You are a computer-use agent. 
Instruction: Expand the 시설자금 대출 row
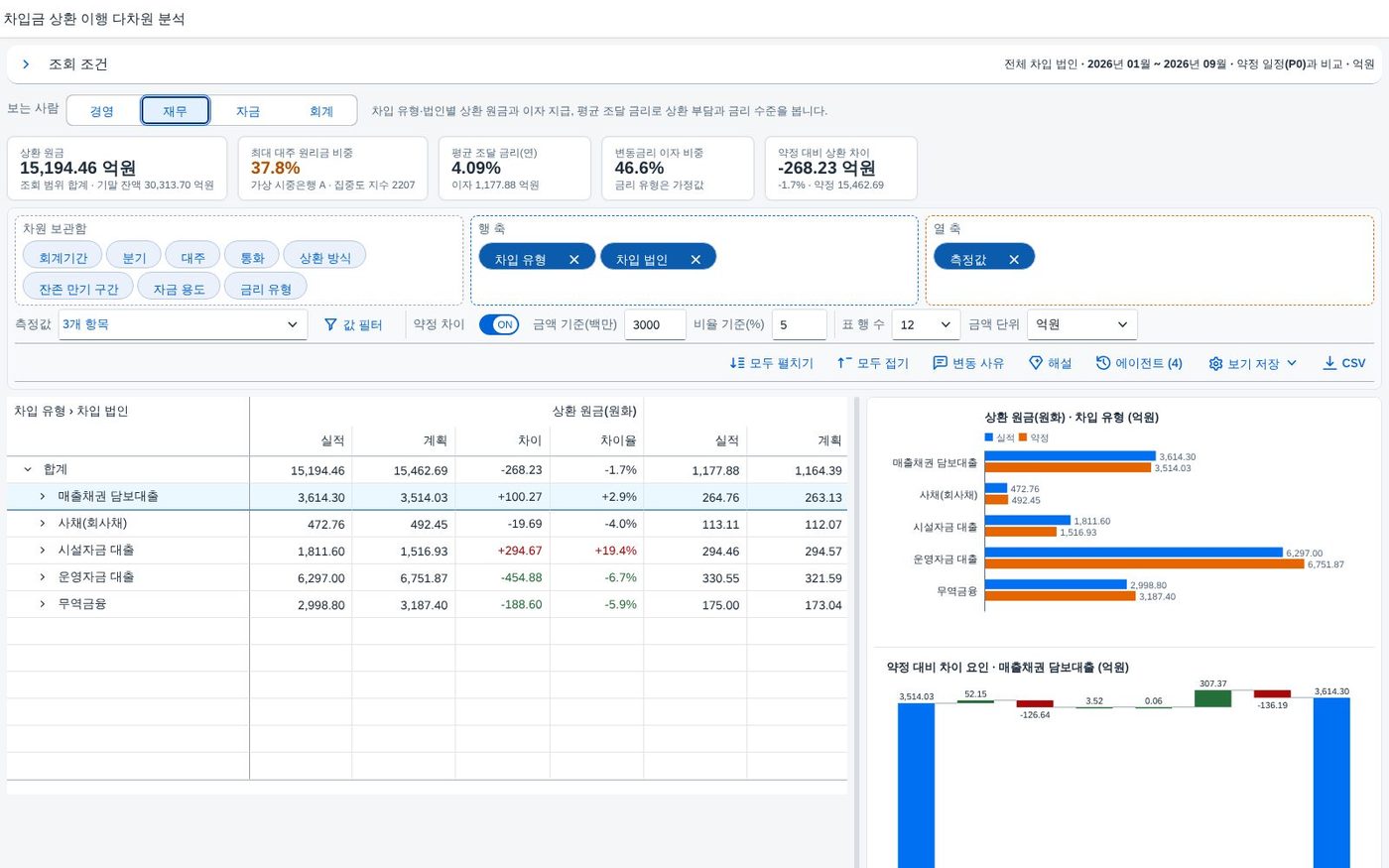point(43,550)
